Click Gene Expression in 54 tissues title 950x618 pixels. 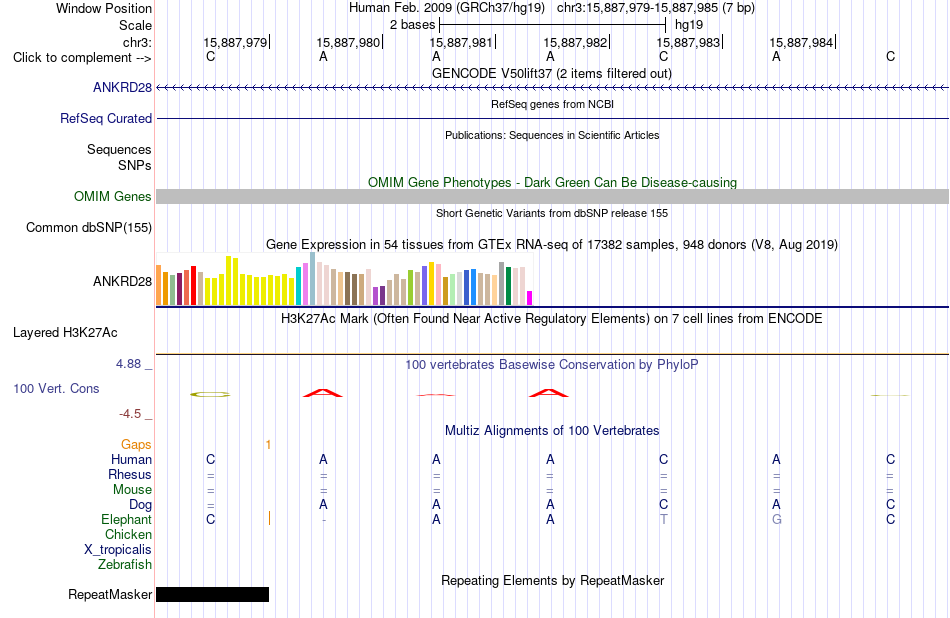(552, 245)
